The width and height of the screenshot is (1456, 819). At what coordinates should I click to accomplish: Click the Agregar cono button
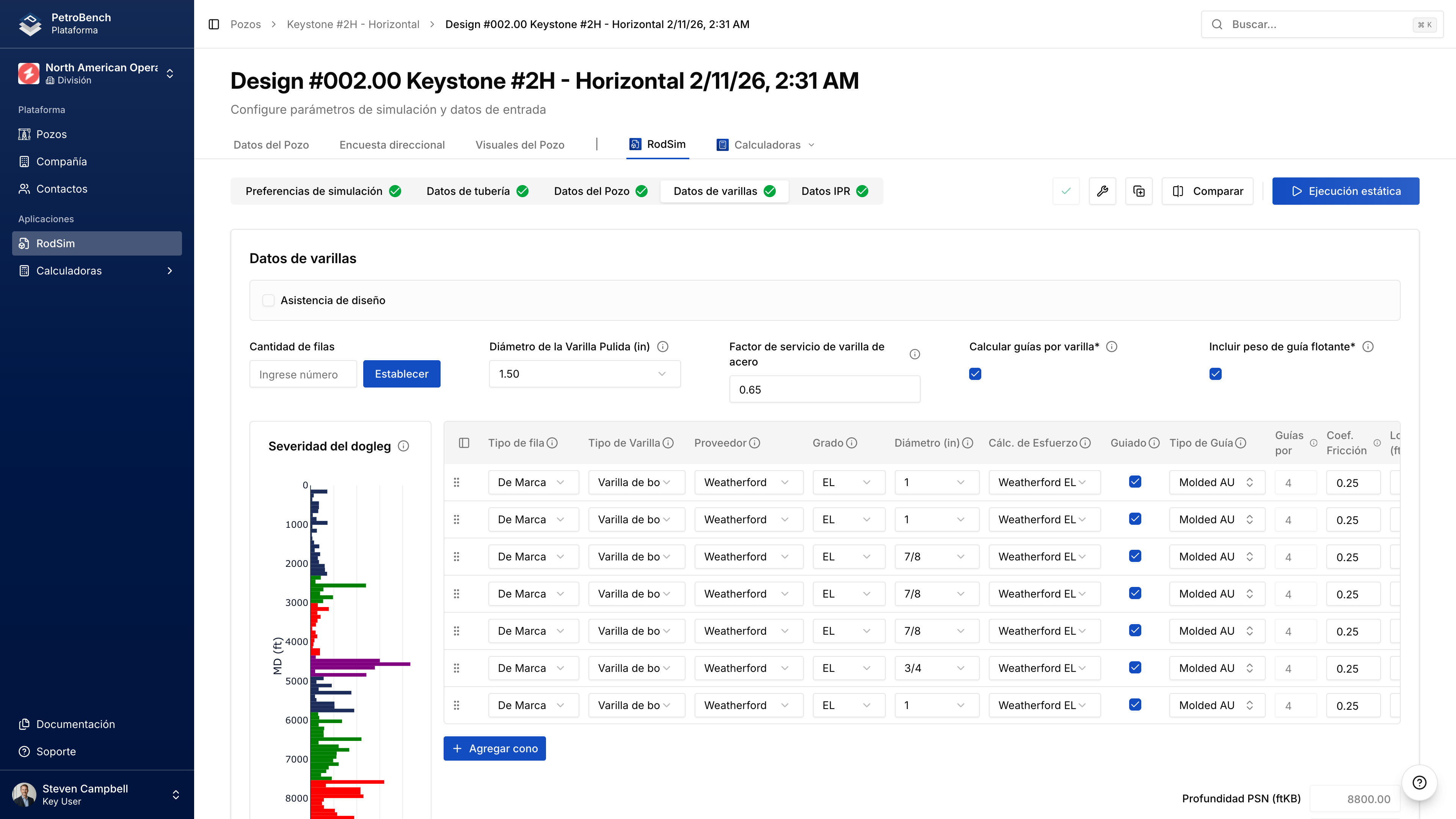[494, 748]
